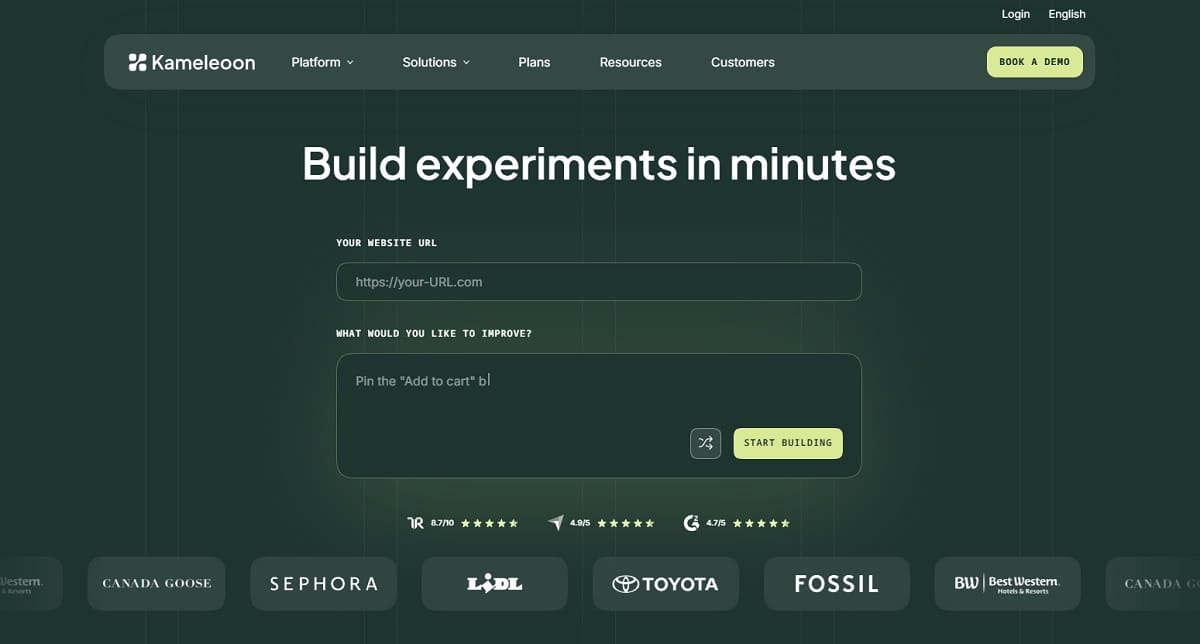The height and width of the screenshot is (644, 1200).
Task: Focus the website URL input field
Action: pos(599,282)
